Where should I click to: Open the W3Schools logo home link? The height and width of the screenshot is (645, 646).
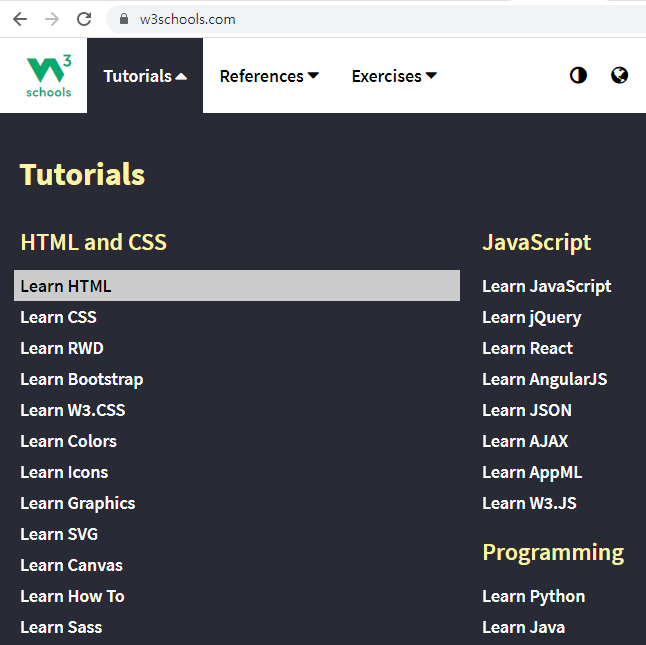coord(49,76)
